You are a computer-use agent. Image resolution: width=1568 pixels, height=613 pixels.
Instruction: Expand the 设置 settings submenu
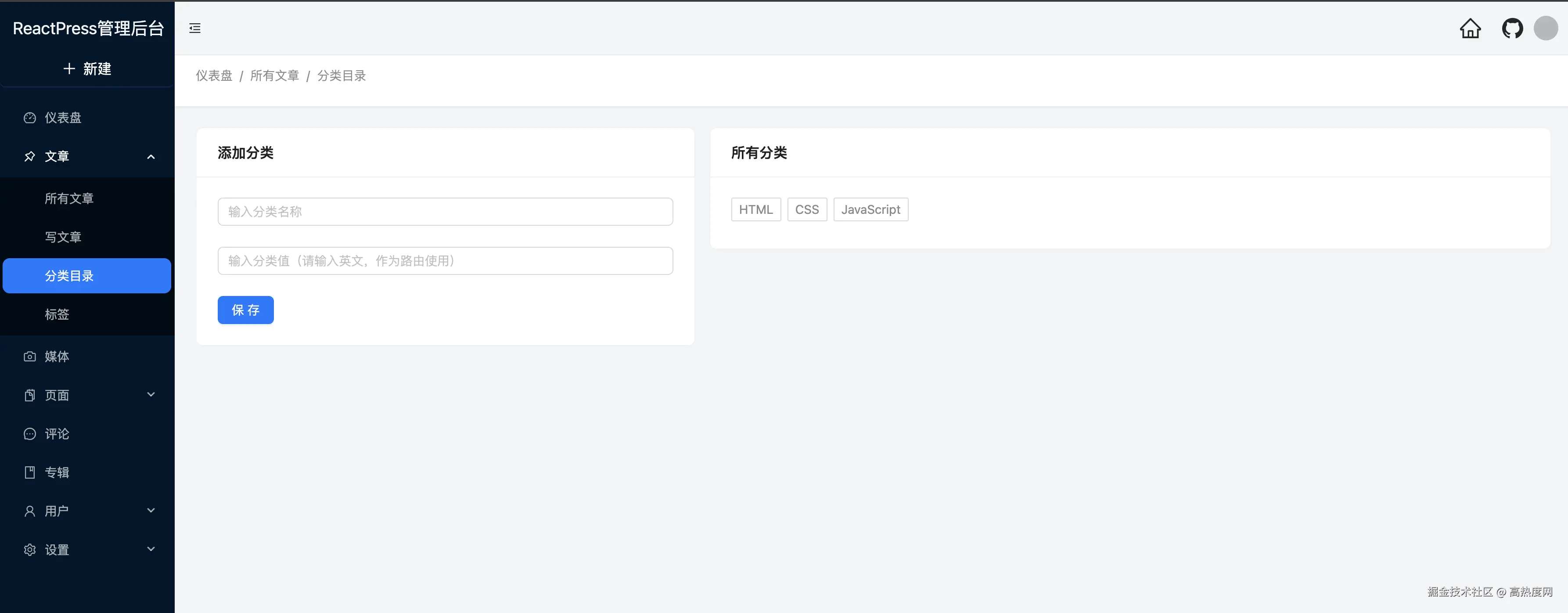pos(151,548)
